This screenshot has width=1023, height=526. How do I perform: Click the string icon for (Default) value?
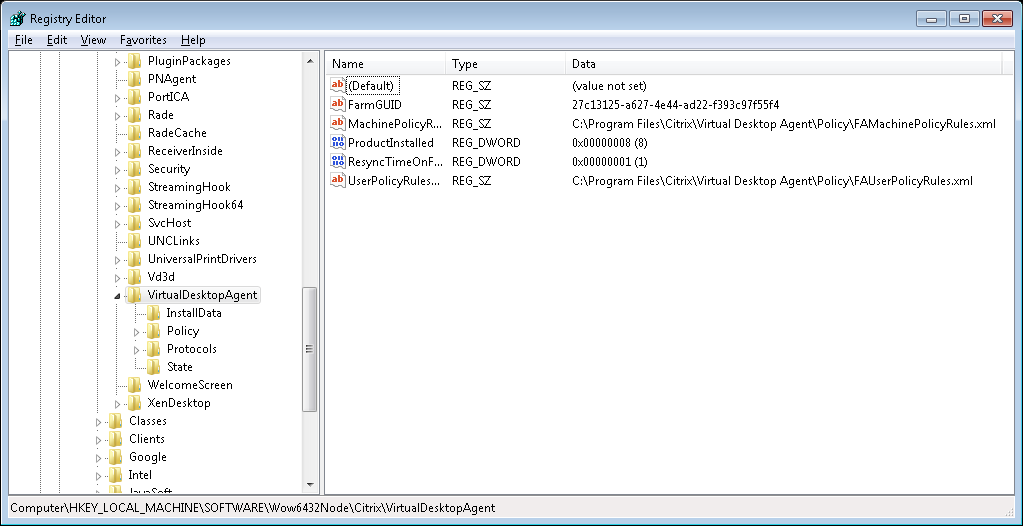click(x=337, y=85)
